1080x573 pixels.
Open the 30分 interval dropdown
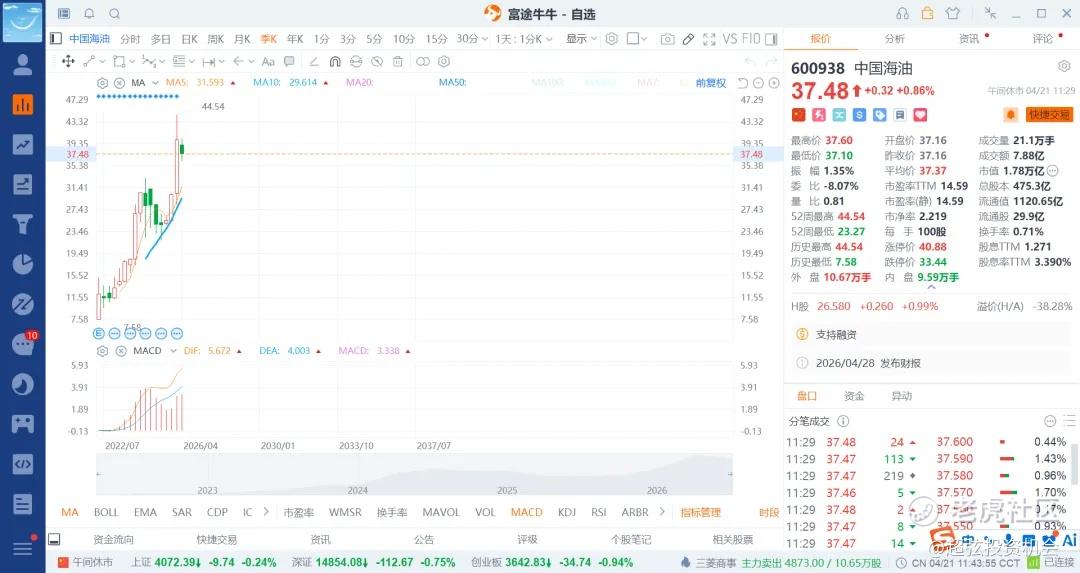pyautogui.click(x=472, y=39)
